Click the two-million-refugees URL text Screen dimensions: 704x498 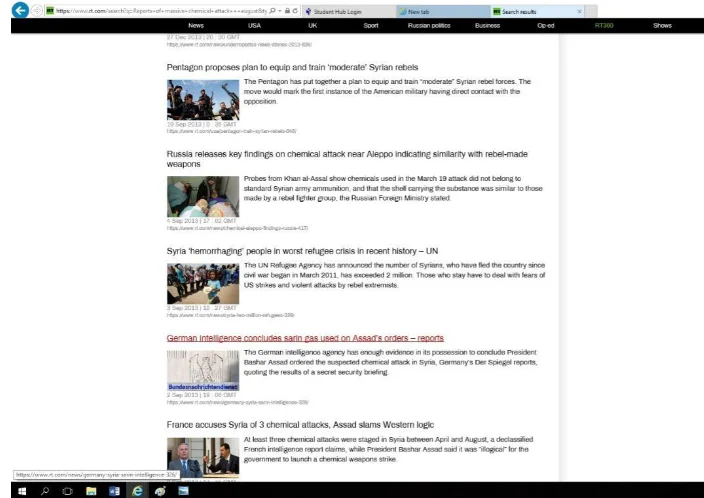click(230, 315)
